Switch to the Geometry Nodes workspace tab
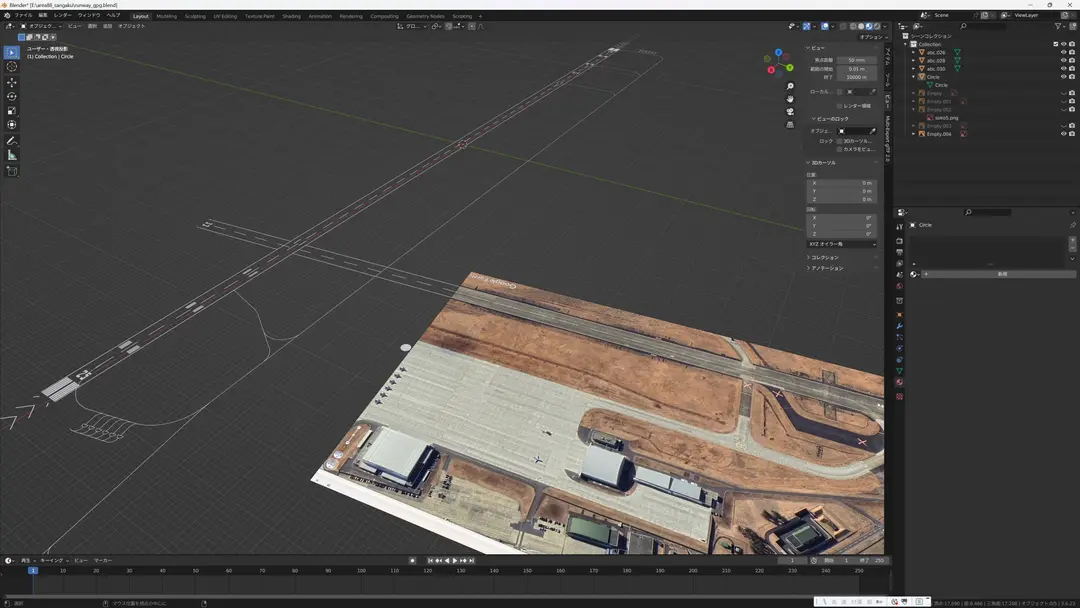1080x608 pixels. pyautogui.click(x=425, y=16)
